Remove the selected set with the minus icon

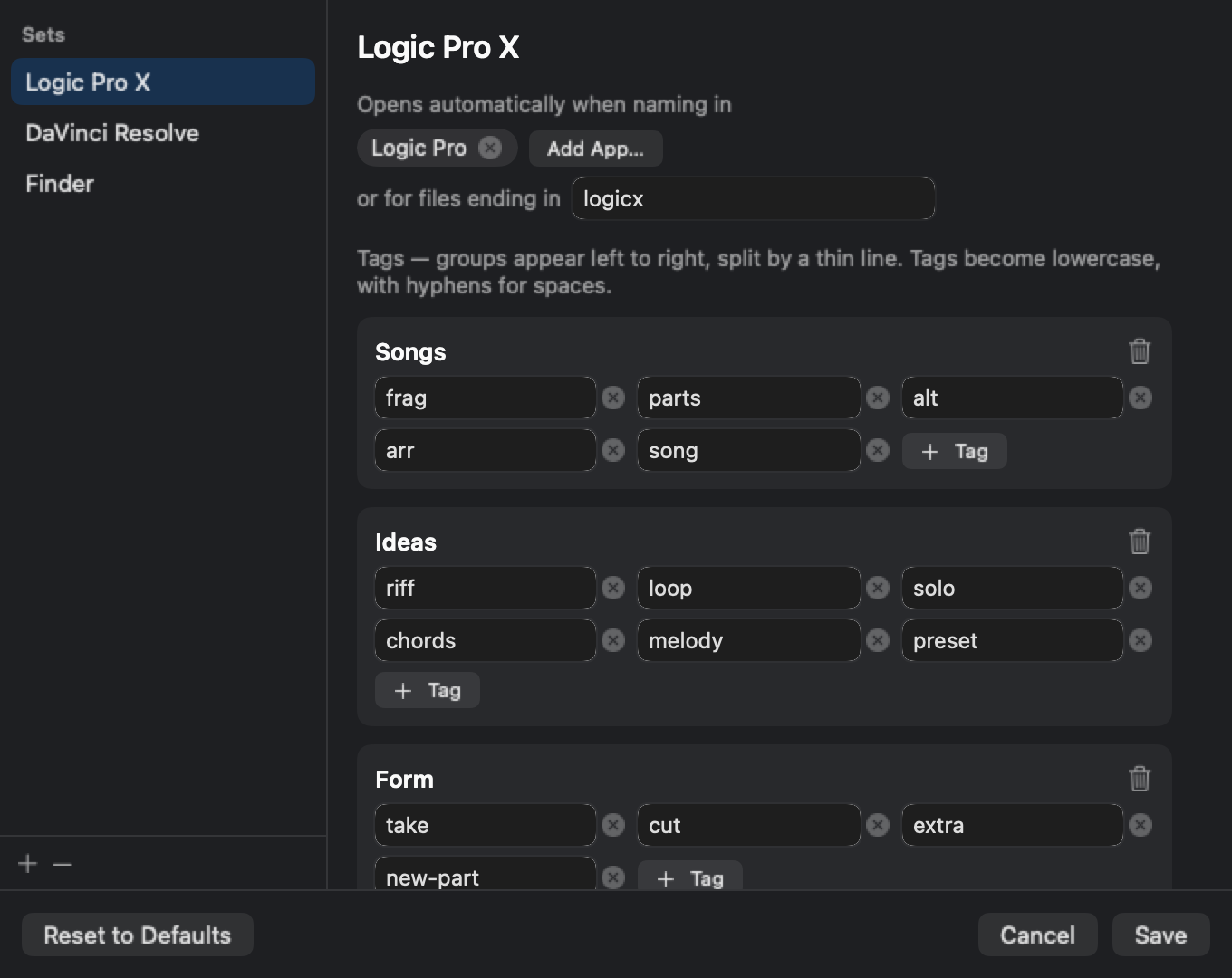[62, 864]
